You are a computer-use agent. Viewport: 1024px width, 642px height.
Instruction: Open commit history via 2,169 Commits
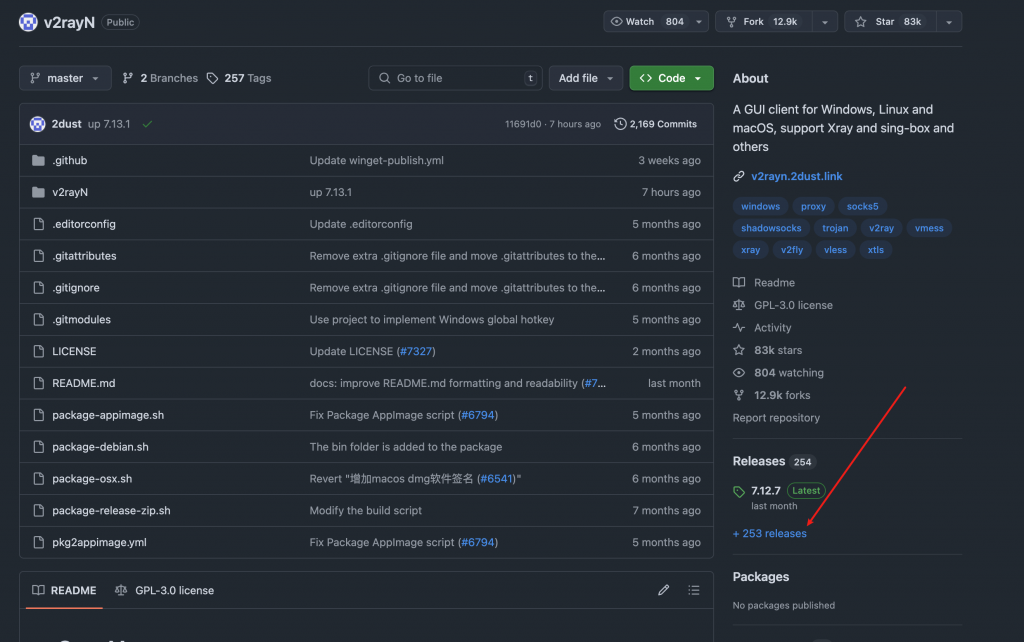click(x=655, y=124)
